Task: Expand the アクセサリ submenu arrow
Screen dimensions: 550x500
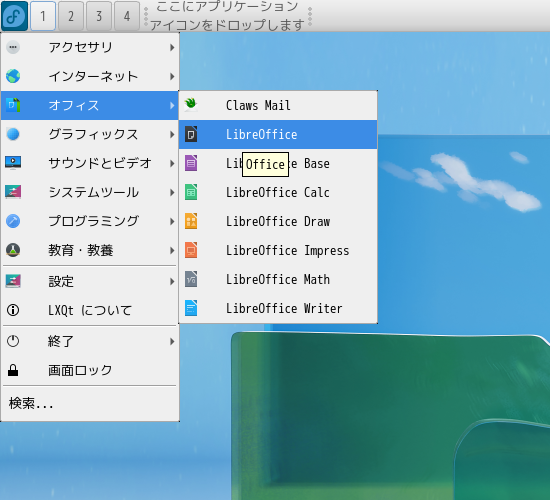Action: click(172, 47)
